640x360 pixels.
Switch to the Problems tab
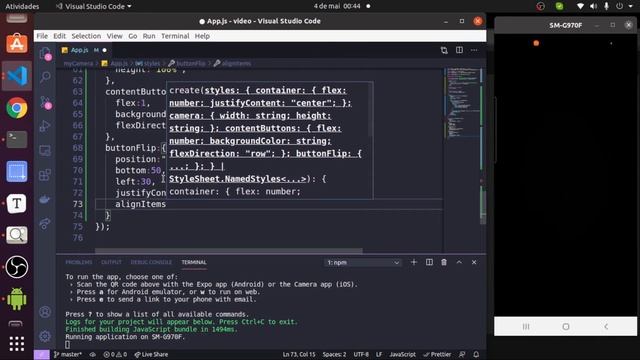[79, 262]
